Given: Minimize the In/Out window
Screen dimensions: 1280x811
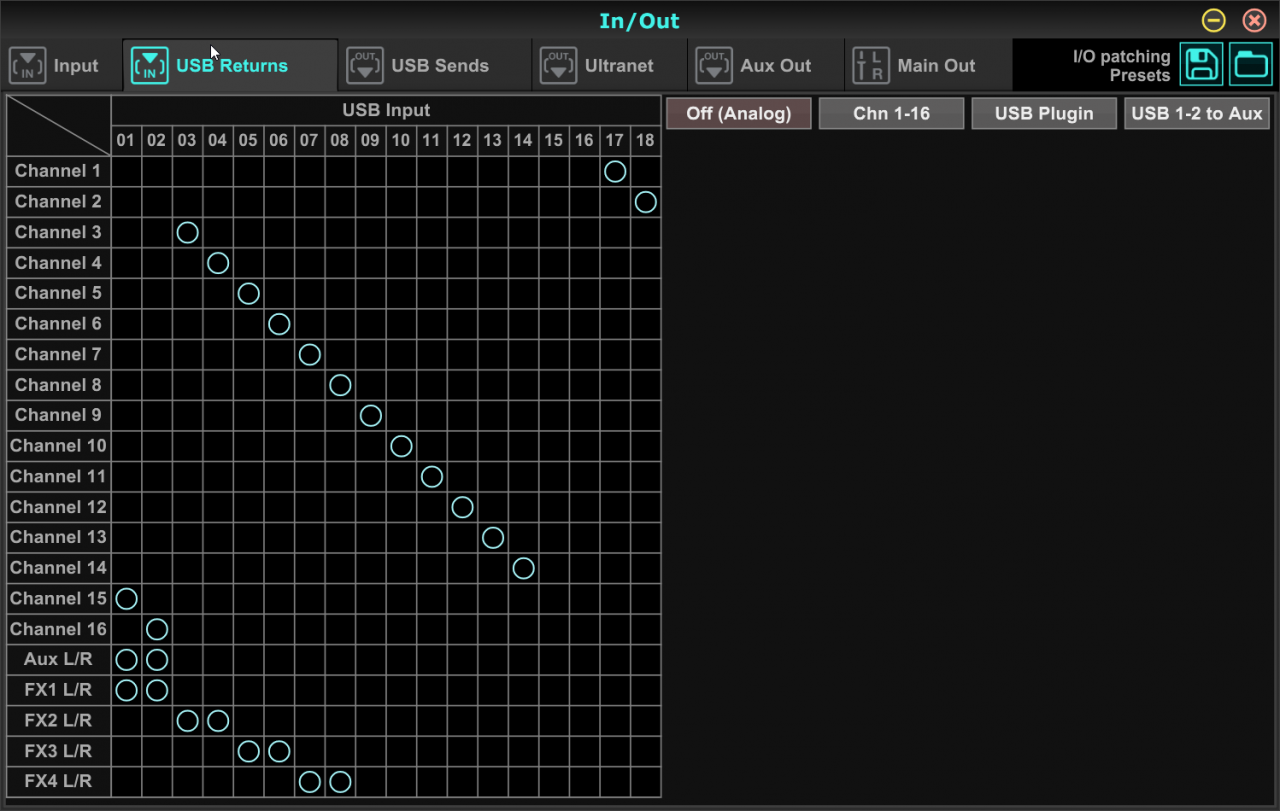Looking at the screenshot, I should [x=1214, y=20].
